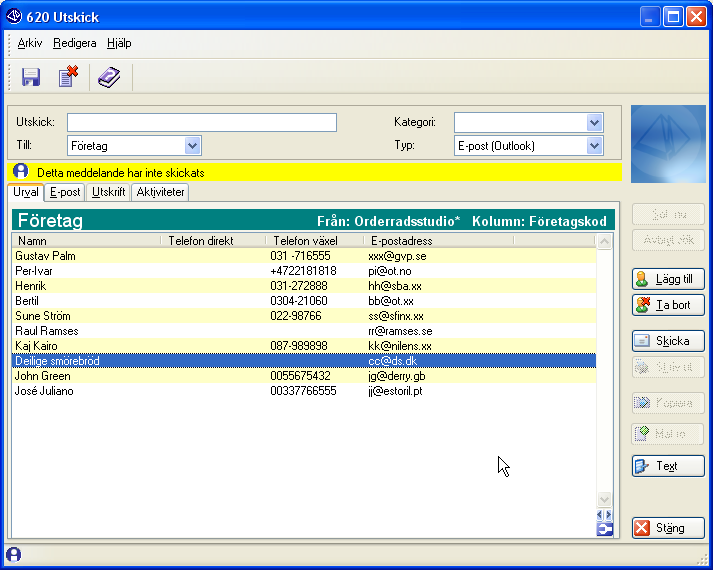The height and width of the screenshot is (570, 713).
Task: Click the left column scroll arrow
Action: (600, 515)
